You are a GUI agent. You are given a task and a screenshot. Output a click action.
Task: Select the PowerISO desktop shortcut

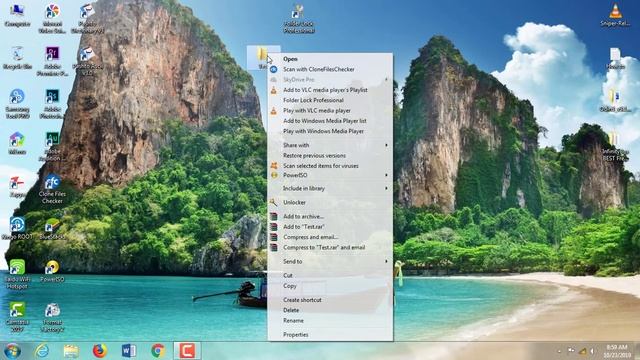coord(52,271)
